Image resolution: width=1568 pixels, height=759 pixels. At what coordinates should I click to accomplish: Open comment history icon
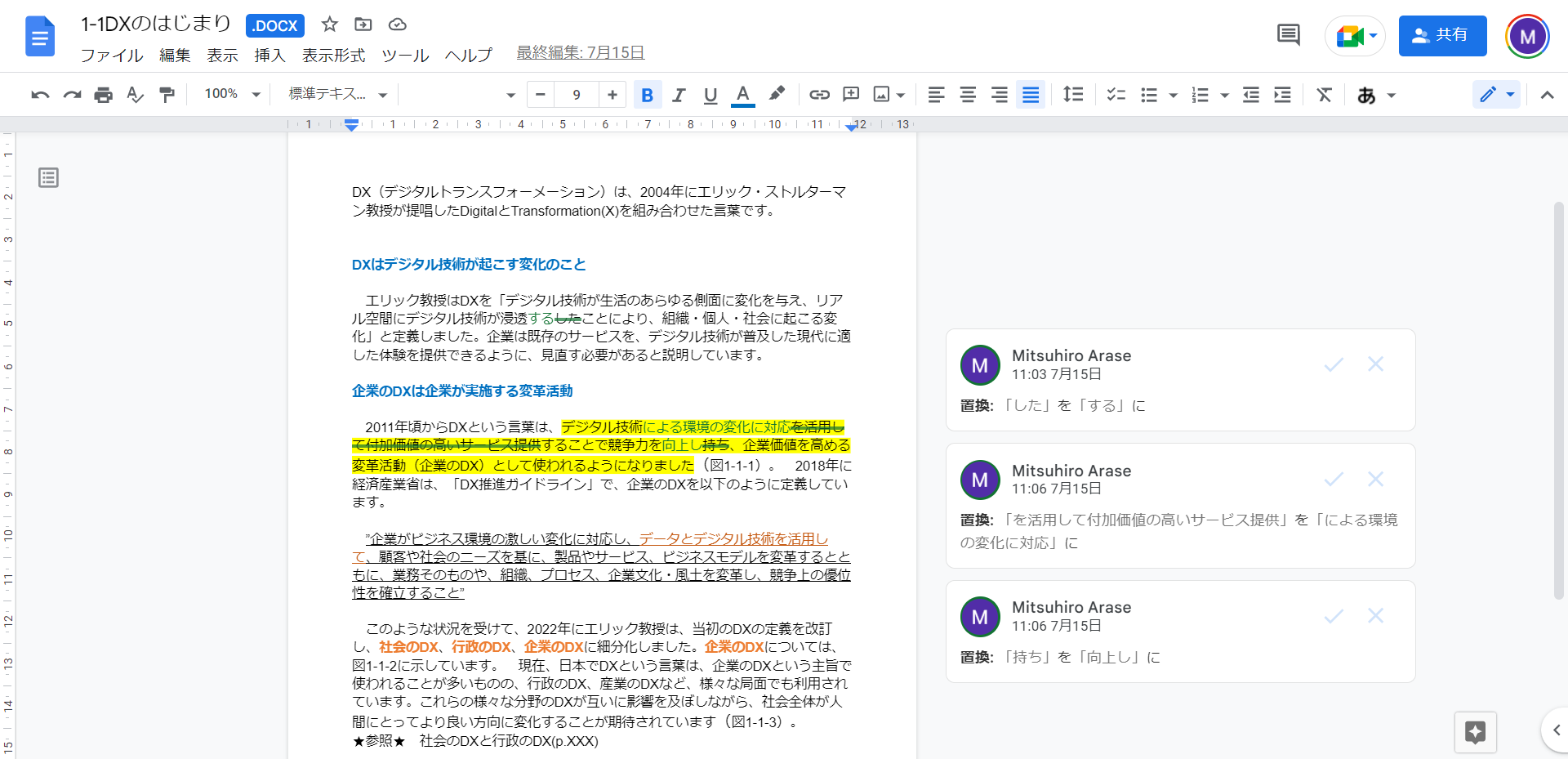point(1288,35)
